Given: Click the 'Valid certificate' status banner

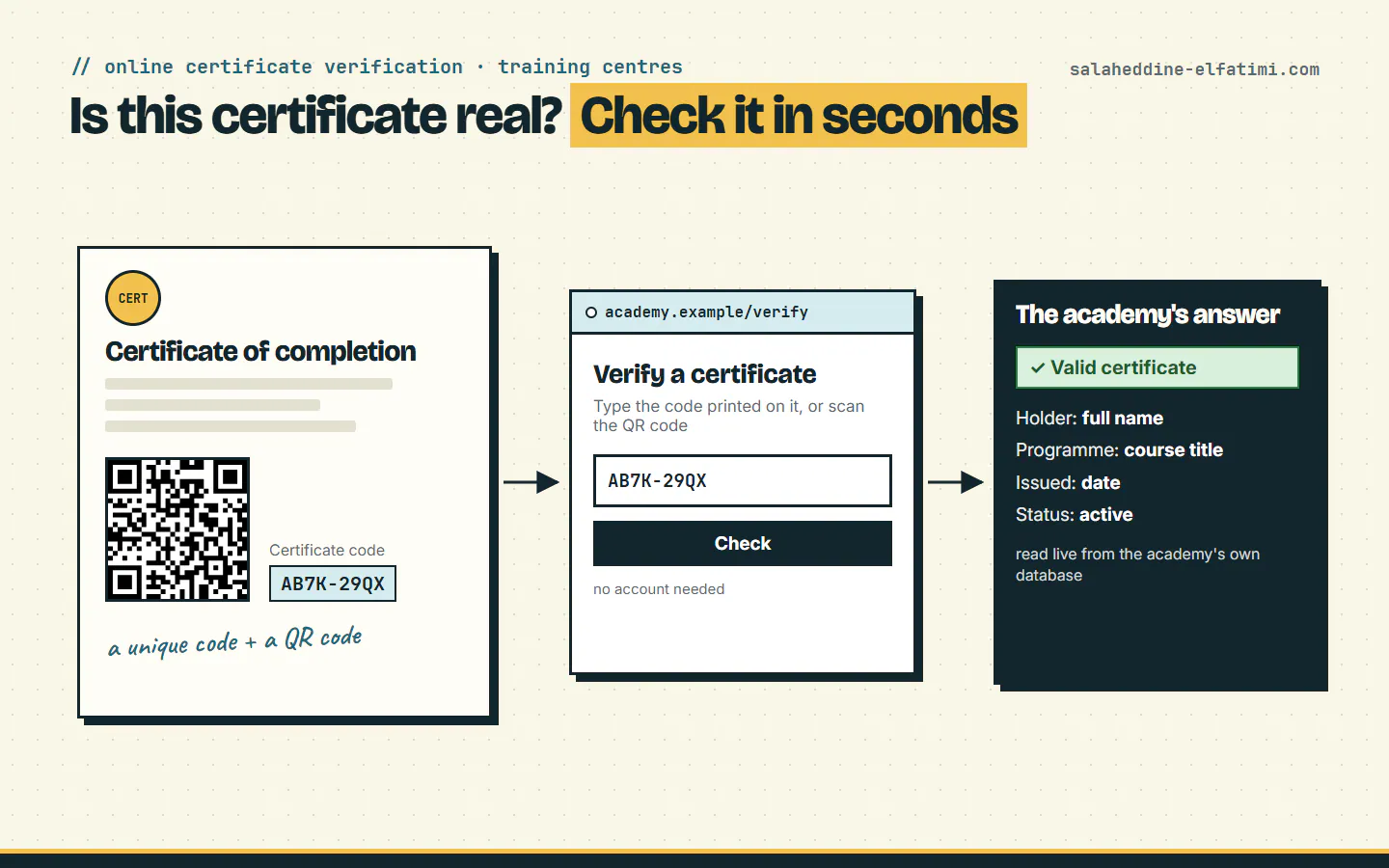Looking at the screenshot, I should click(x=1157, y=367).
